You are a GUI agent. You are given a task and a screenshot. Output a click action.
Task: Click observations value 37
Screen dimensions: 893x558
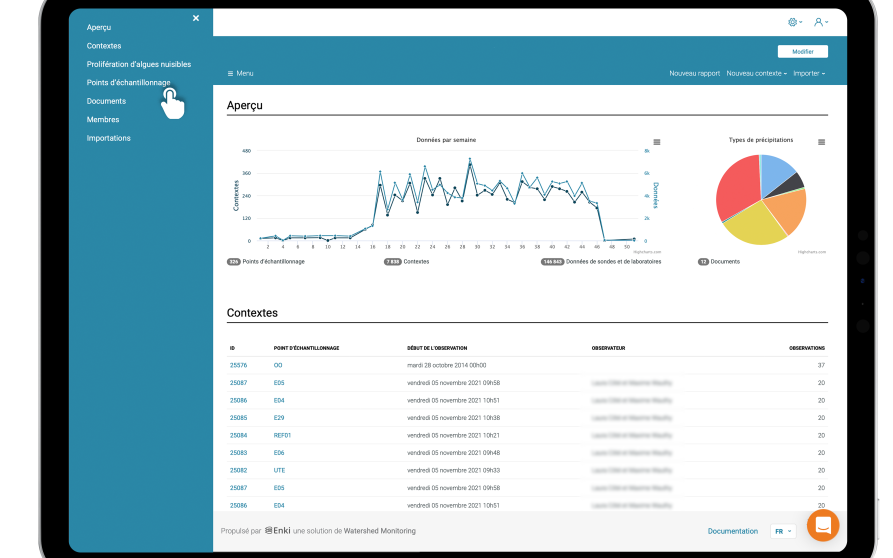tap(821, 366)
